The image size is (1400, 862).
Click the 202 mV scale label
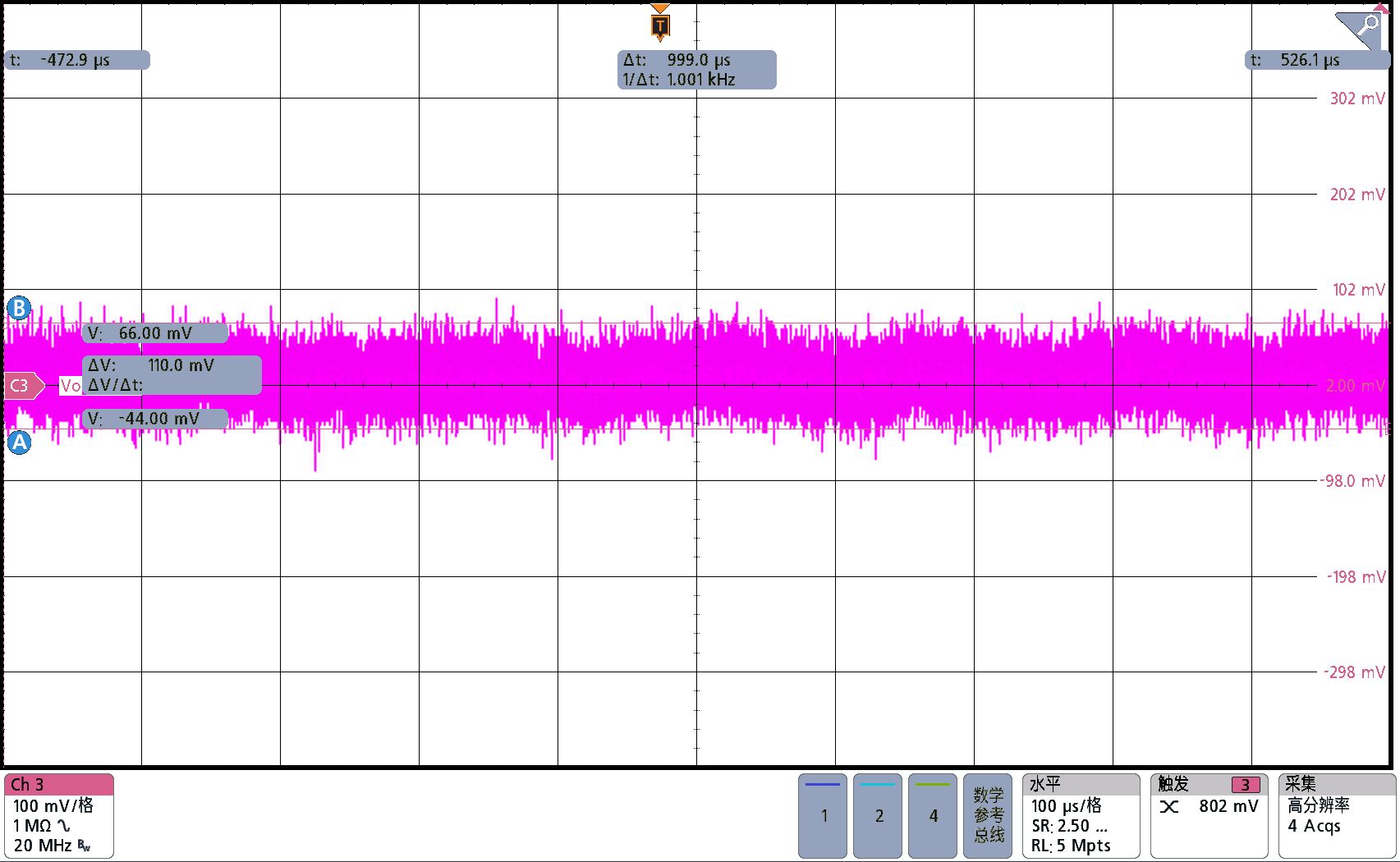[x=1357, y=195]
